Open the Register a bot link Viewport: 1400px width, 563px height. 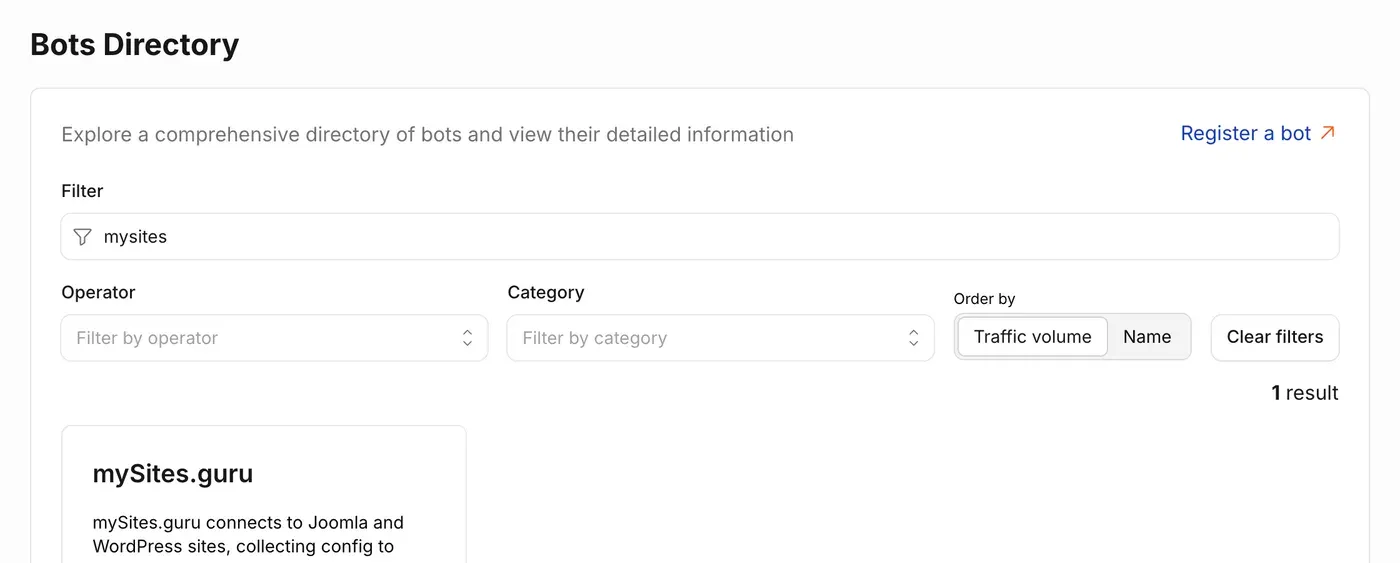tap(1258, 133)
